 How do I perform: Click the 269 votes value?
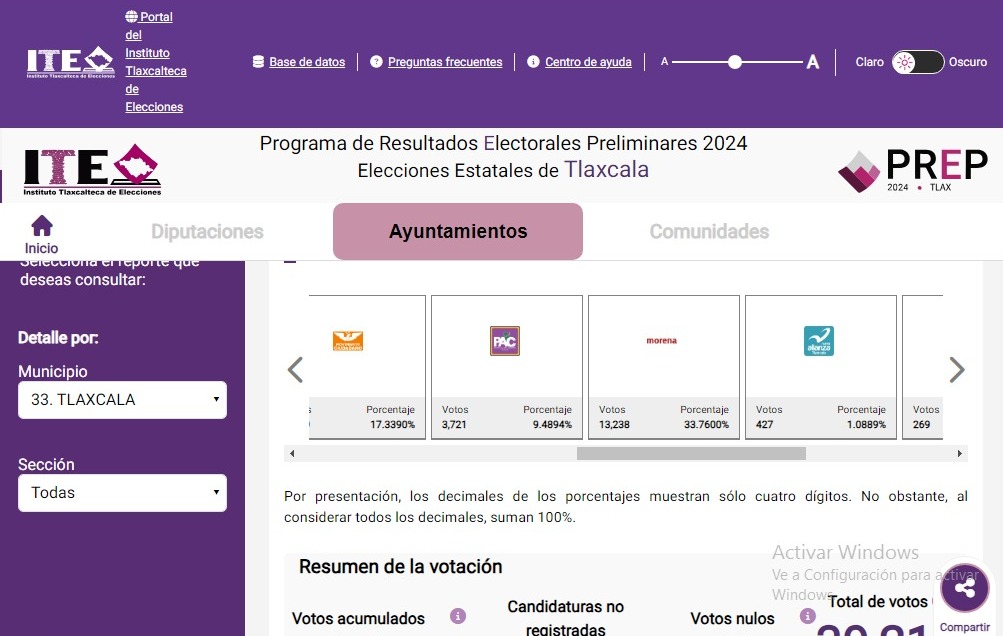pyautogui.click(x=921, y=424)
